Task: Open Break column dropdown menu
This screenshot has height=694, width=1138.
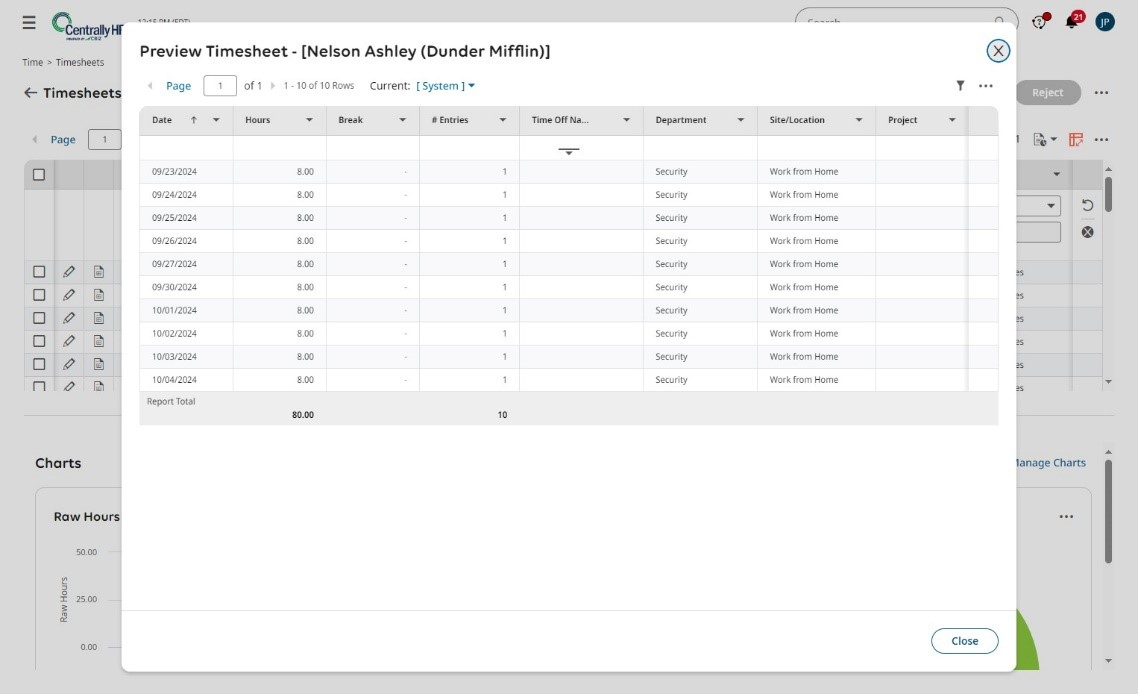Action: 402,120
